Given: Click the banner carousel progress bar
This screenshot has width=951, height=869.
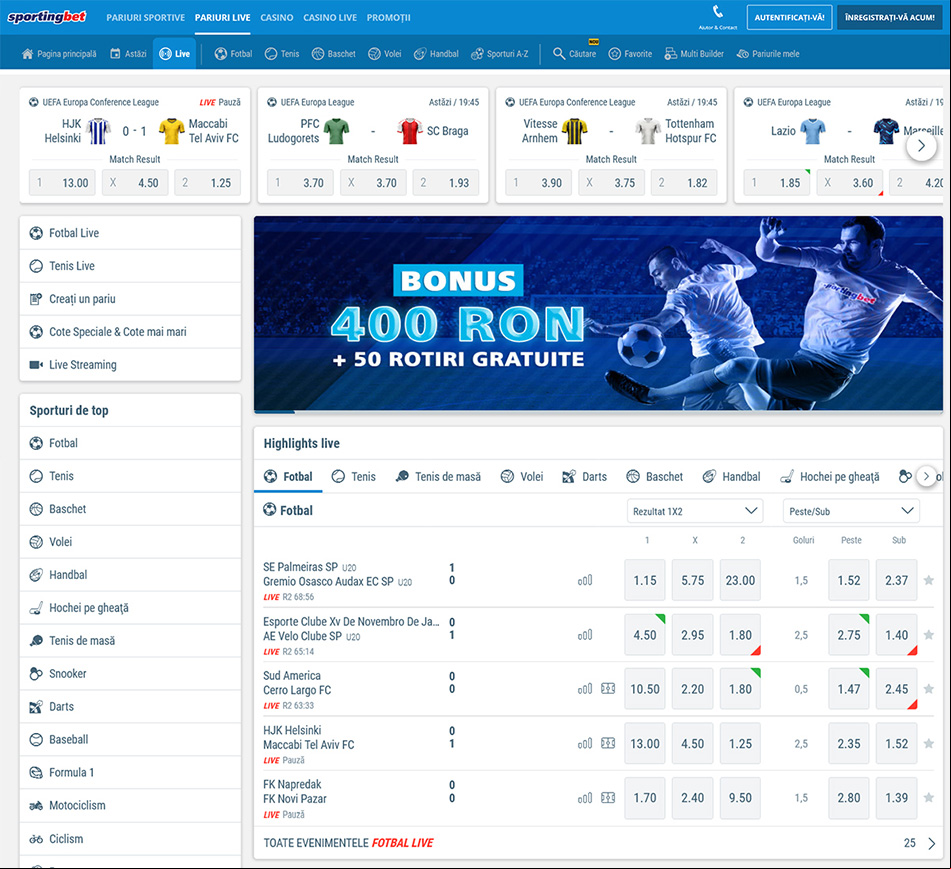Looking at the screenshot, I should point(598,412).
